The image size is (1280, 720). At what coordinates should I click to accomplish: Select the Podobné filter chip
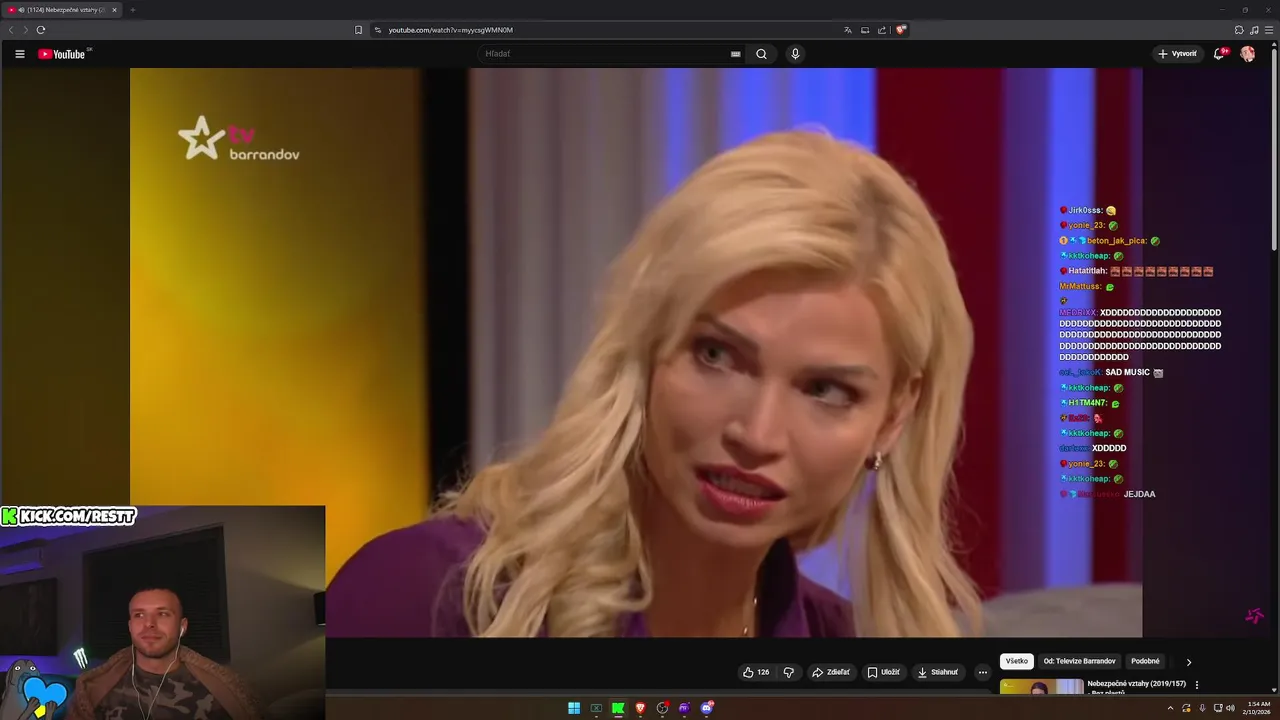point(1145,661)
